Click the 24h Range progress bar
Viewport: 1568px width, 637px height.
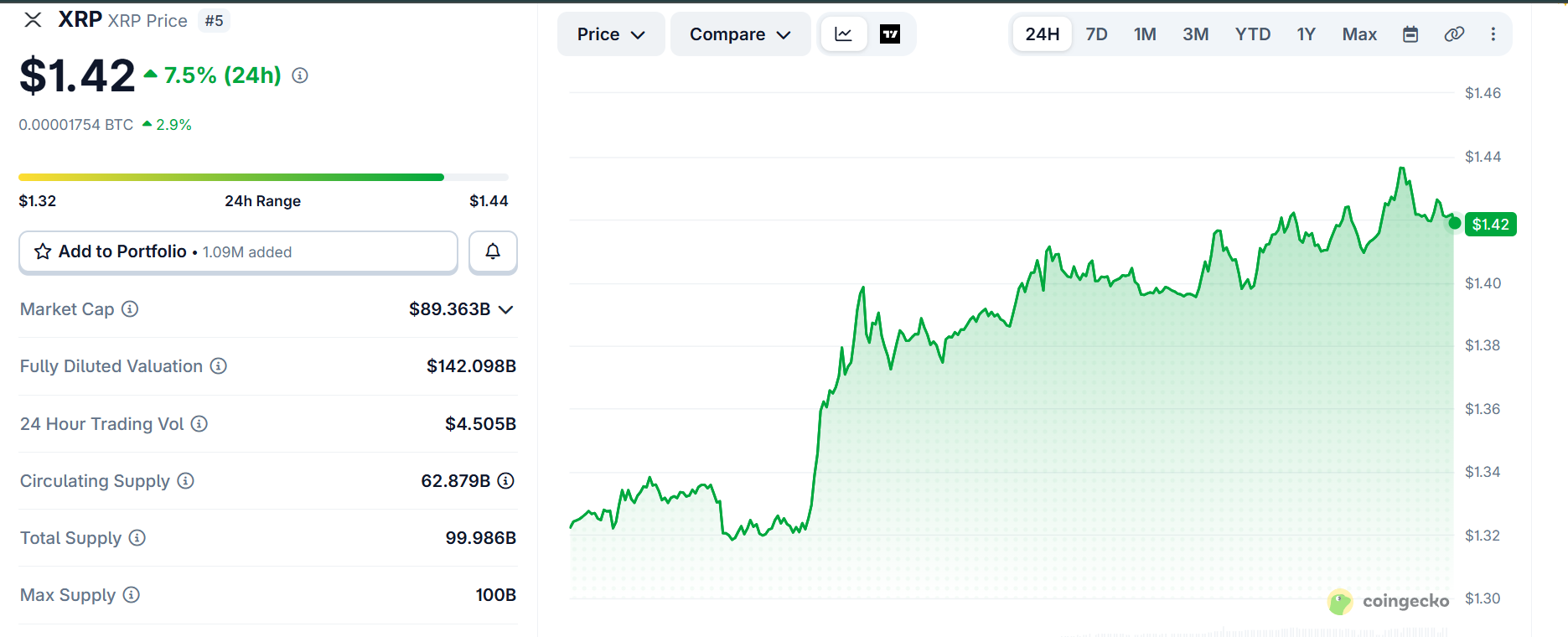tap(263, 178)
